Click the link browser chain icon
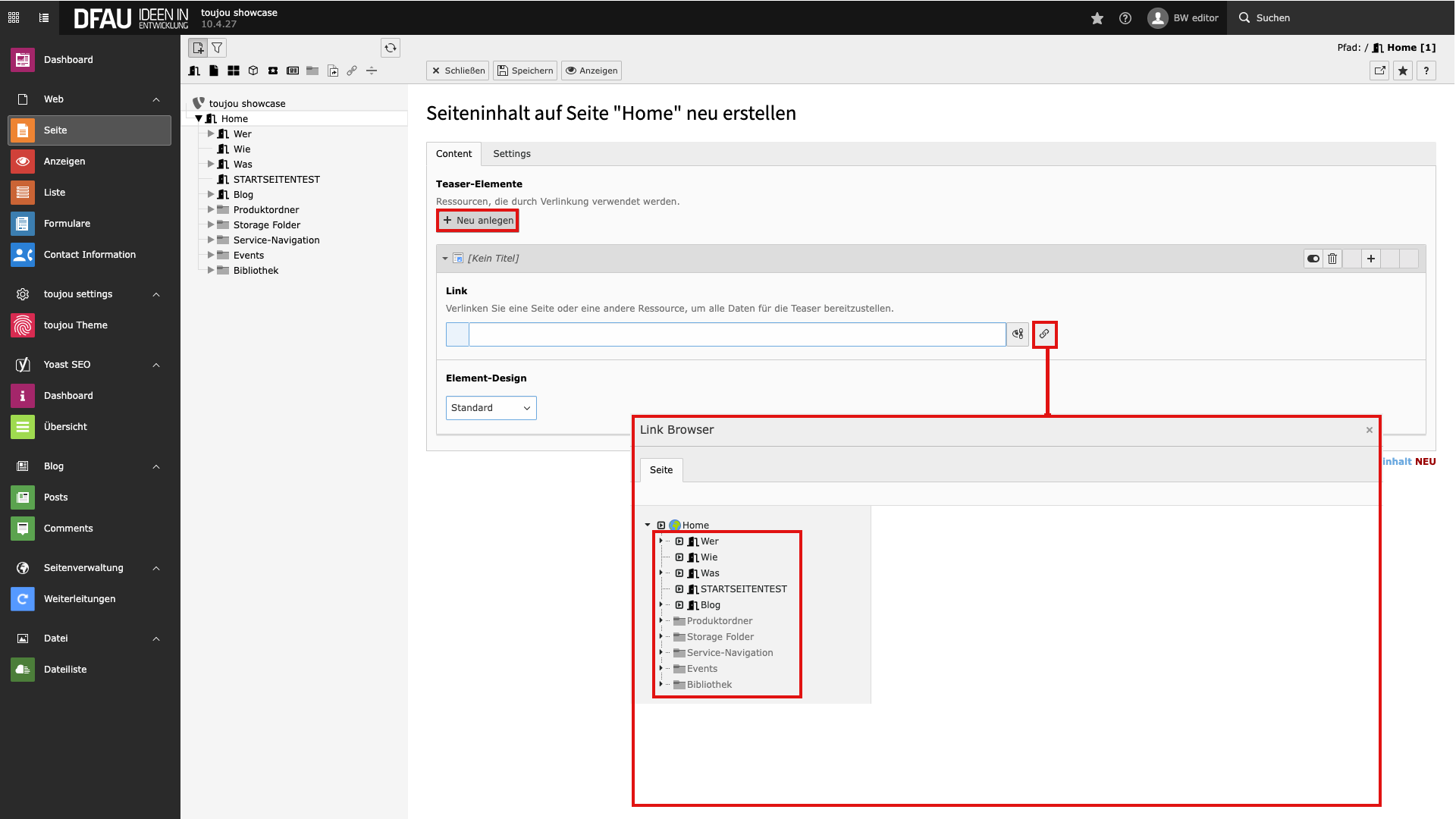The width and height of the screenshot is (1456, 819). pos(1044,334)
